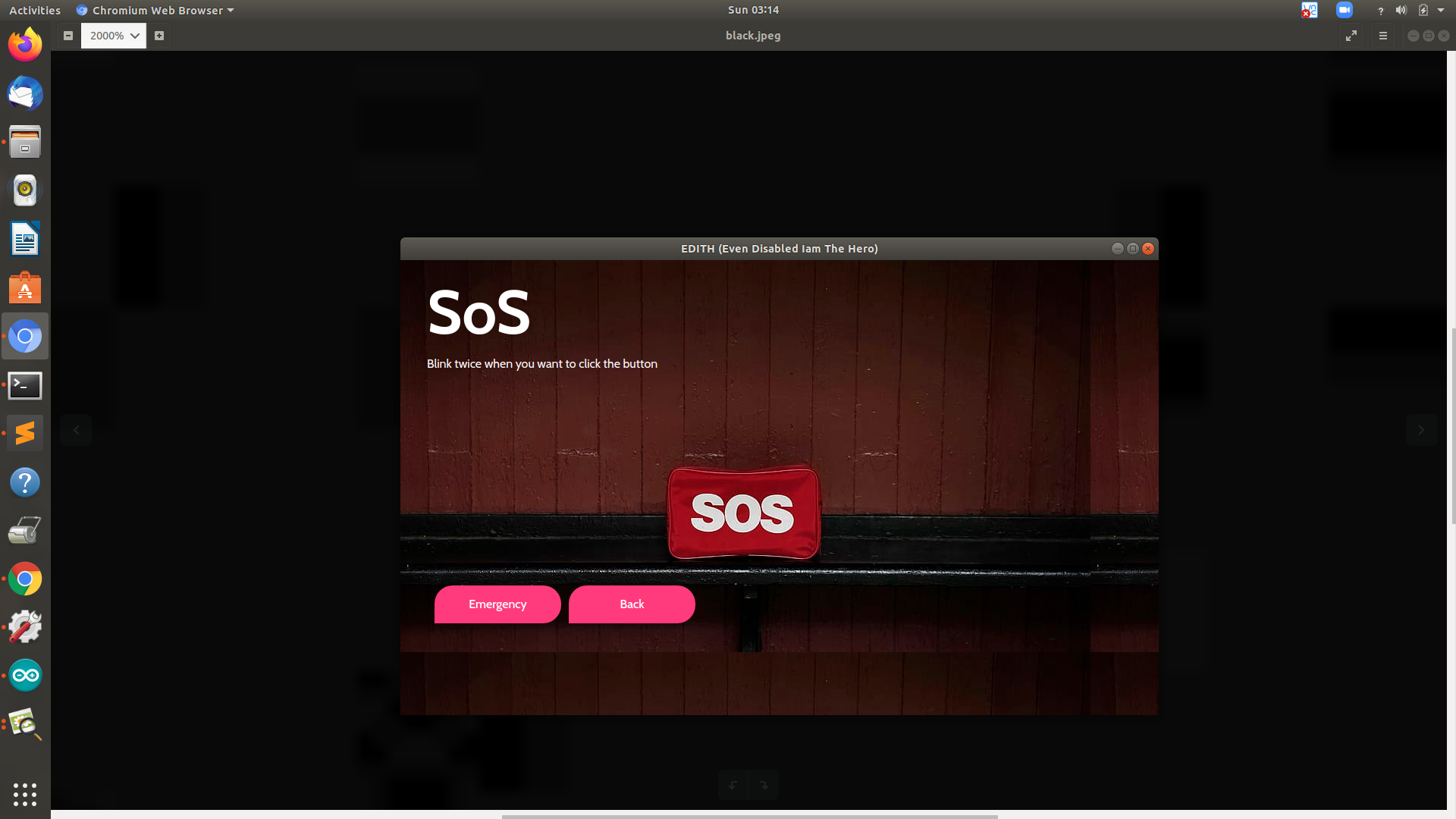Open the image viewer hamburger menu
Image resolution: width=1456 pixels, height=819 pixels.
[x=1383, y=36]
